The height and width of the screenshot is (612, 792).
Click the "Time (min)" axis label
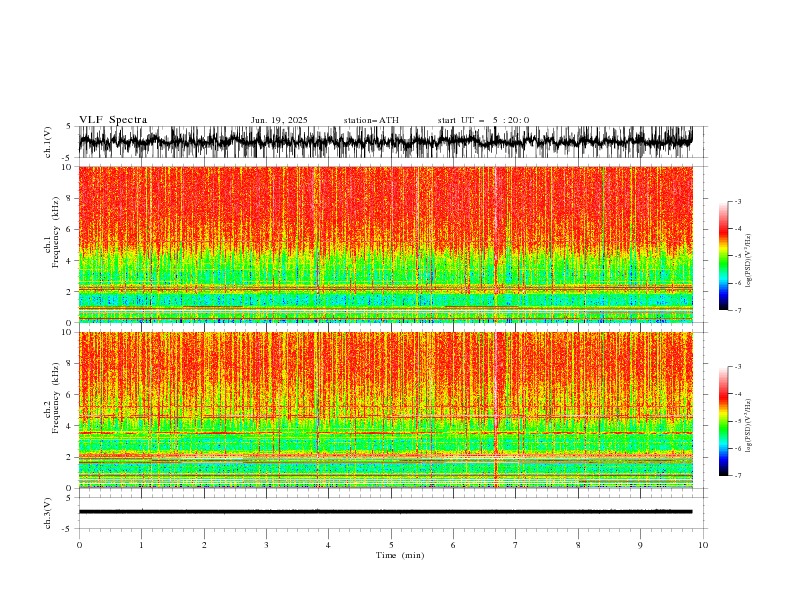point(400,555)
